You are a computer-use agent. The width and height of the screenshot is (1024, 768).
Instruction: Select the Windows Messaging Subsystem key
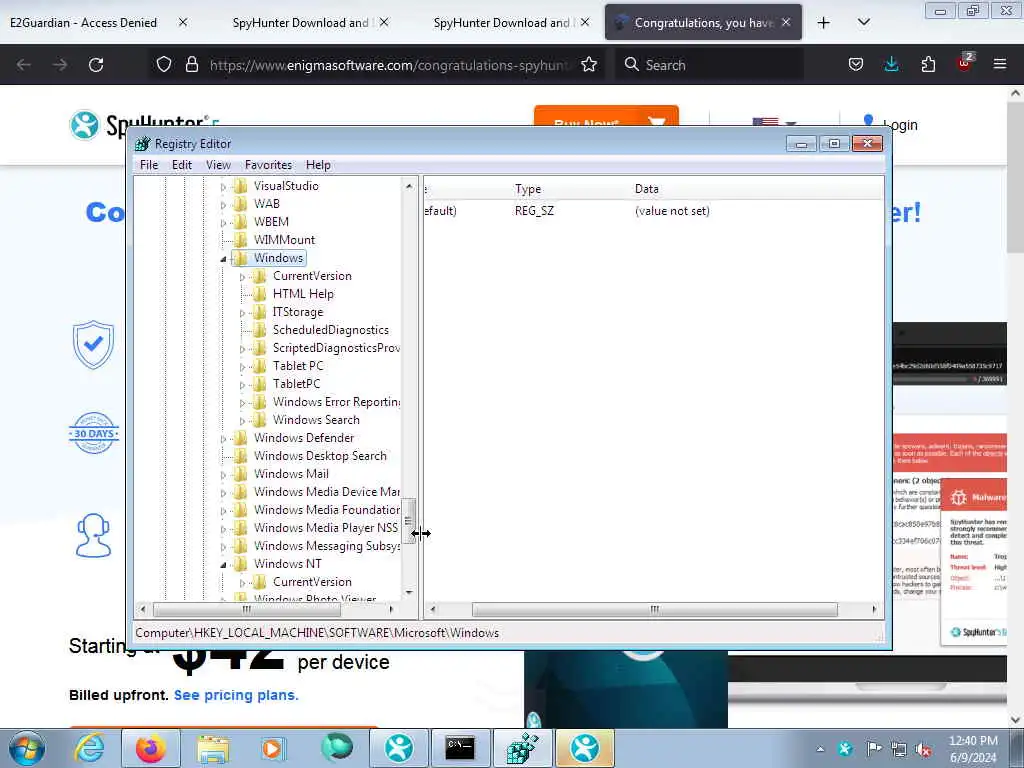point(327,546)
